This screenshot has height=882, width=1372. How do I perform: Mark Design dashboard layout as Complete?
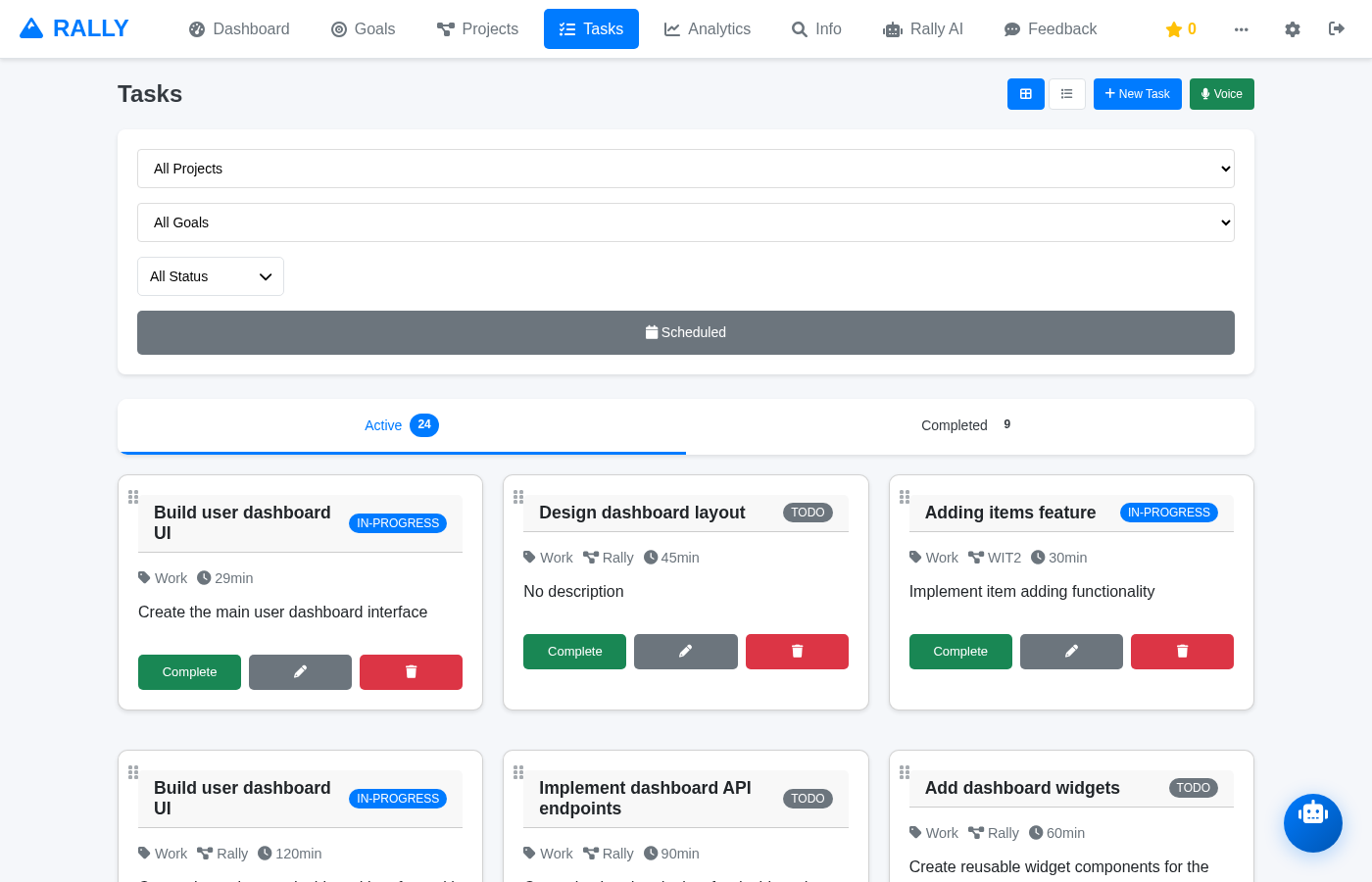point(574,652)
